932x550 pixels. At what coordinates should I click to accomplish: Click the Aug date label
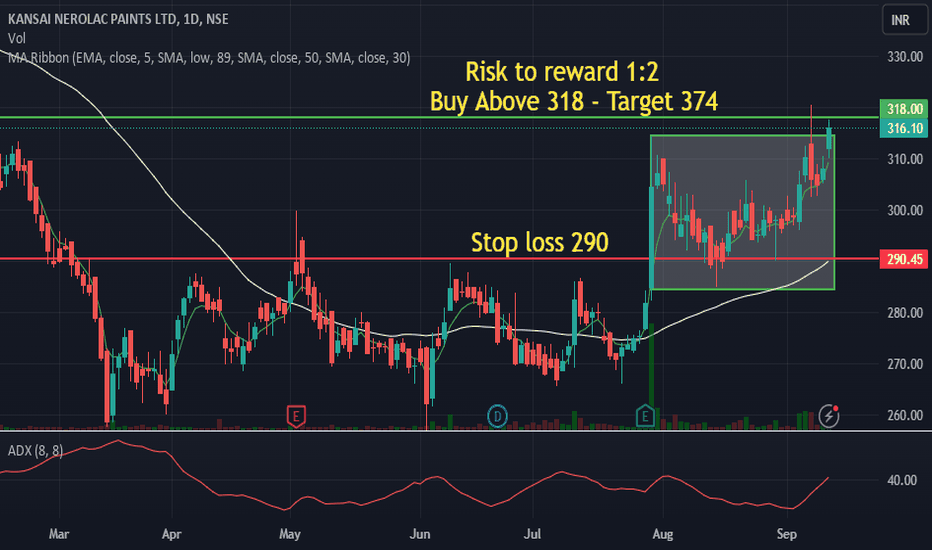(x=663, y=534)
